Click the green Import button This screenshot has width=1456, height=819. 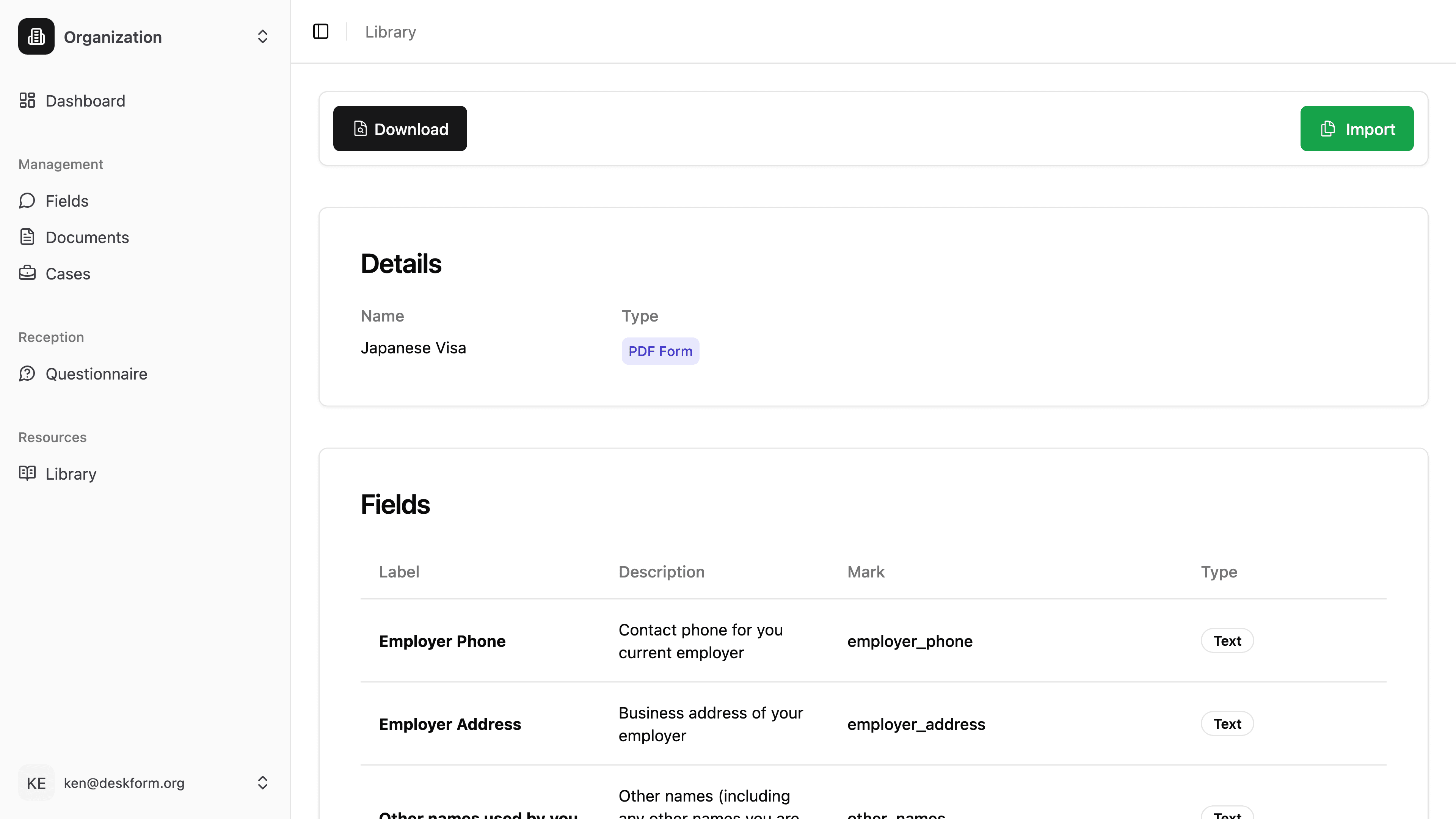(x=1357, y=128)
